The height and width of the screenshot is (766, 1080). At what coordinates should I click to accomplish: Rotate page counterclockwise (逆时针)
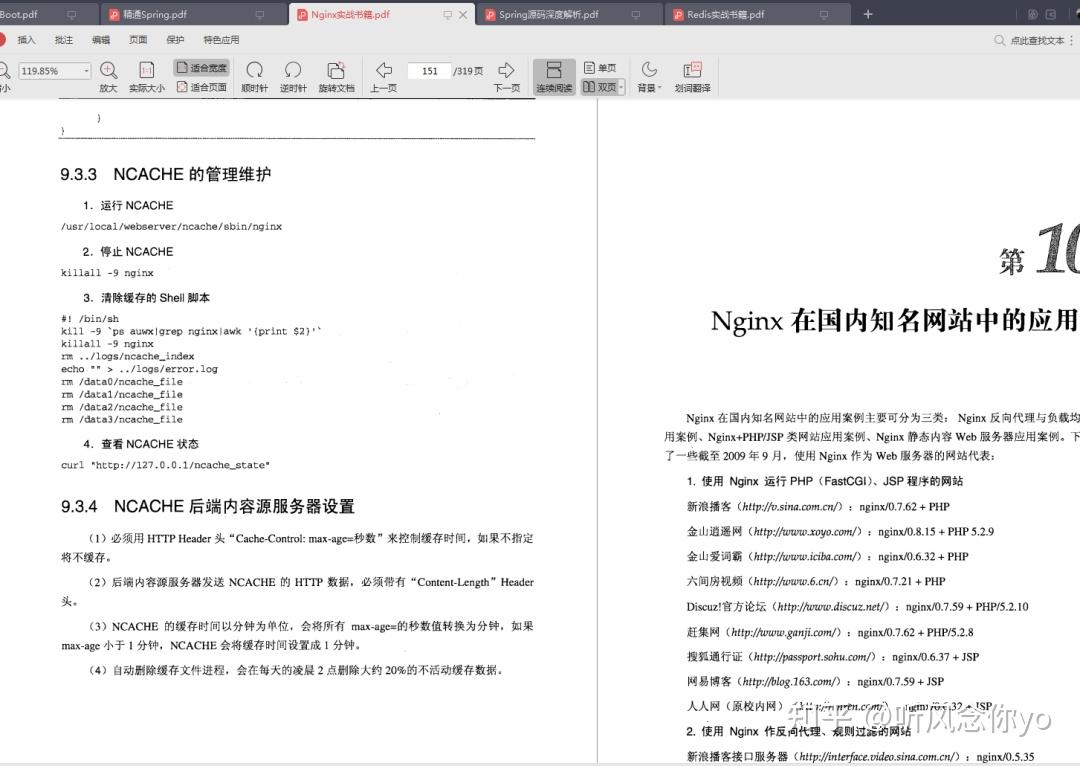tap(293, 76)
